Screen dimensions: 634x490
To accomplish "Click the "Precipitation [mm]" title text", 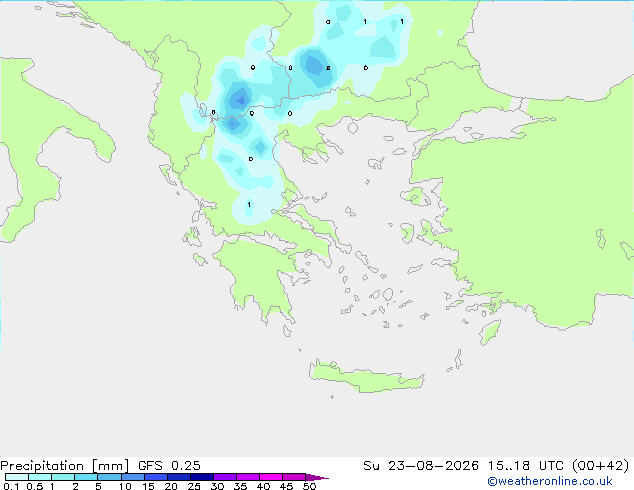I will (x=65, y=466).
